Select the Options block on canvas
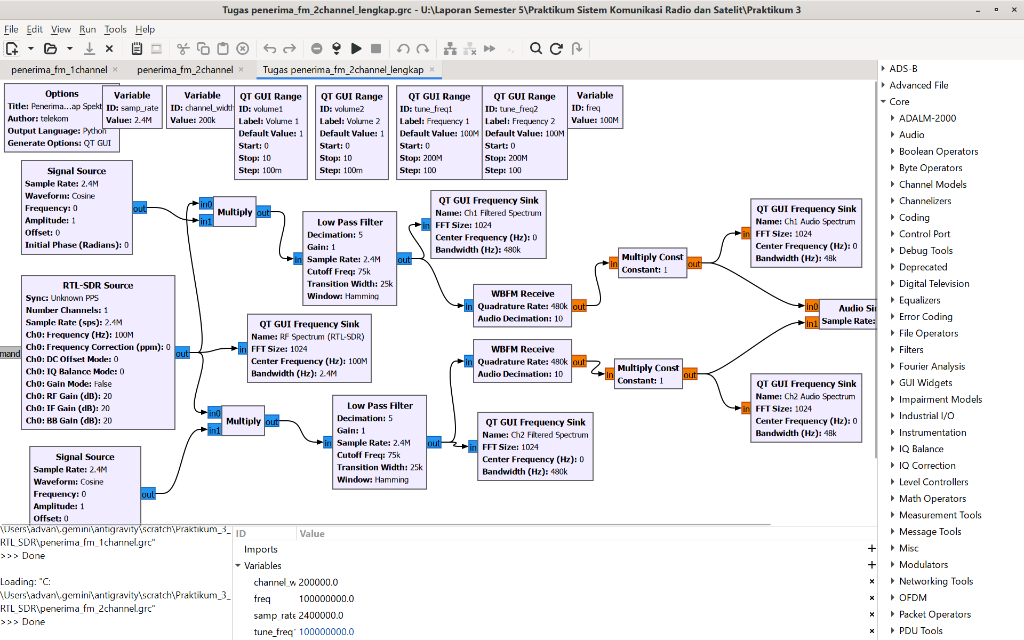This screenshot has height=640, width=1024. (61, 118)
